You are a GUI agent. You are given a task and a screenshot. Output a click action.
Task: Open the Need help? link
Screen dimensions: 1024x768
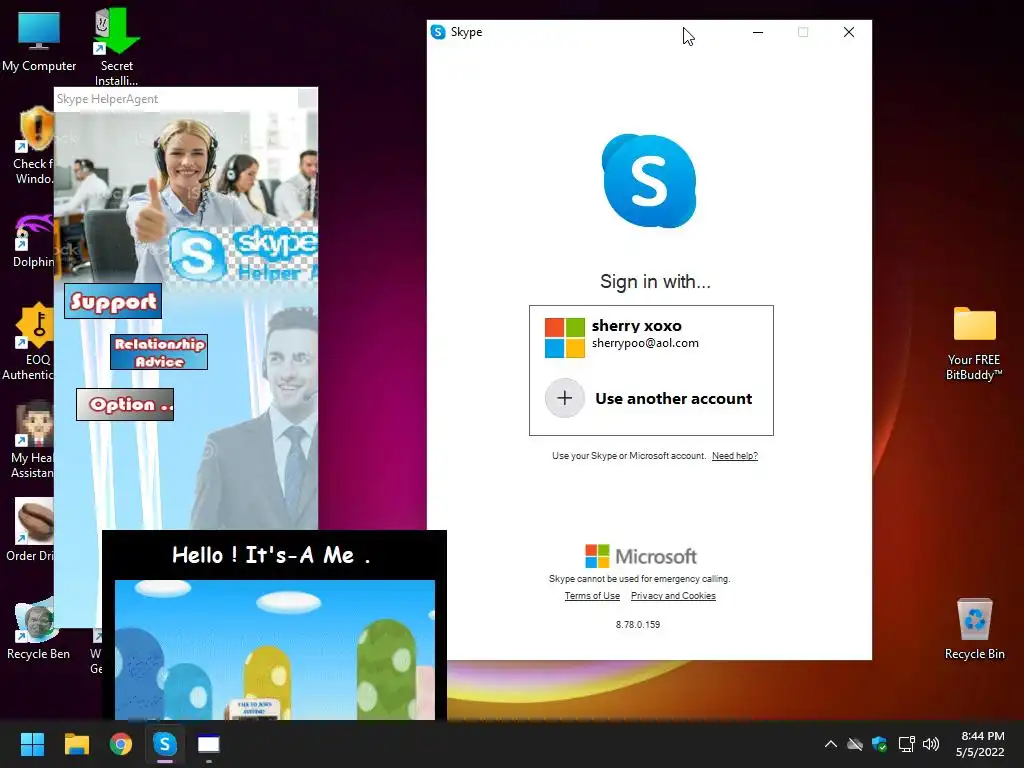tap(735, 456)
